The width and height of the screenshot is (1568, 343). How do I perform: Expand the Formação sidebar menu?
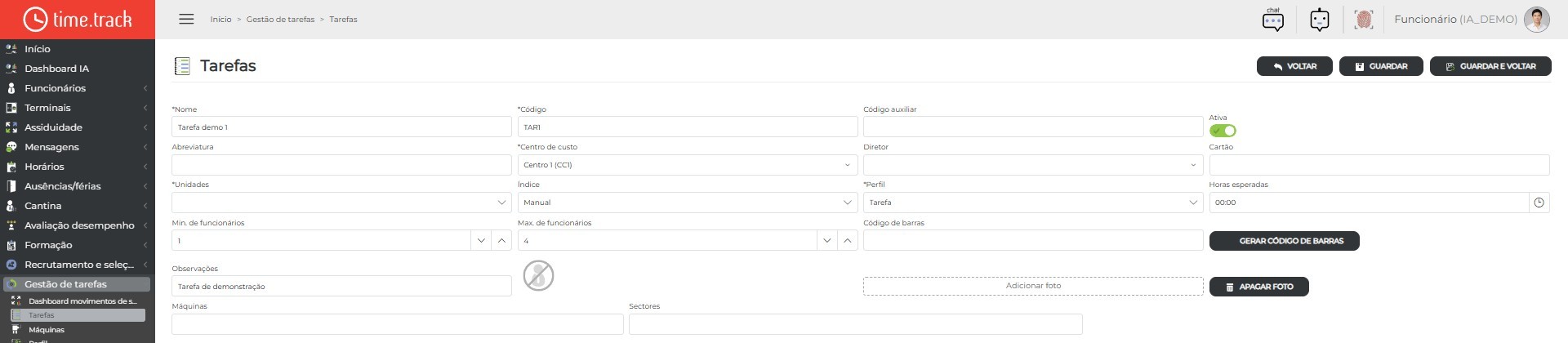tap(77, 245)
